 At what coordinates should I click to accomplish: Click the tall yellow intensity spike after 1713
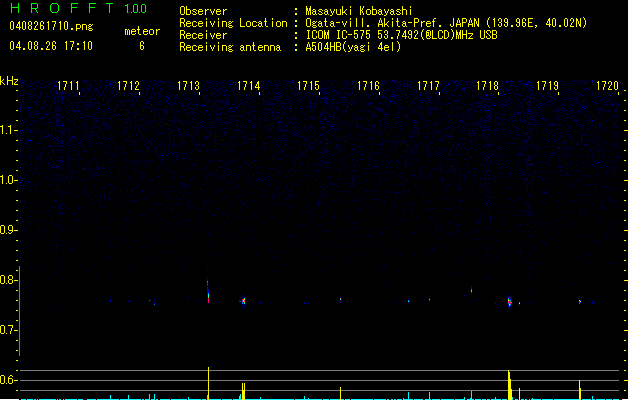point(208,383)
